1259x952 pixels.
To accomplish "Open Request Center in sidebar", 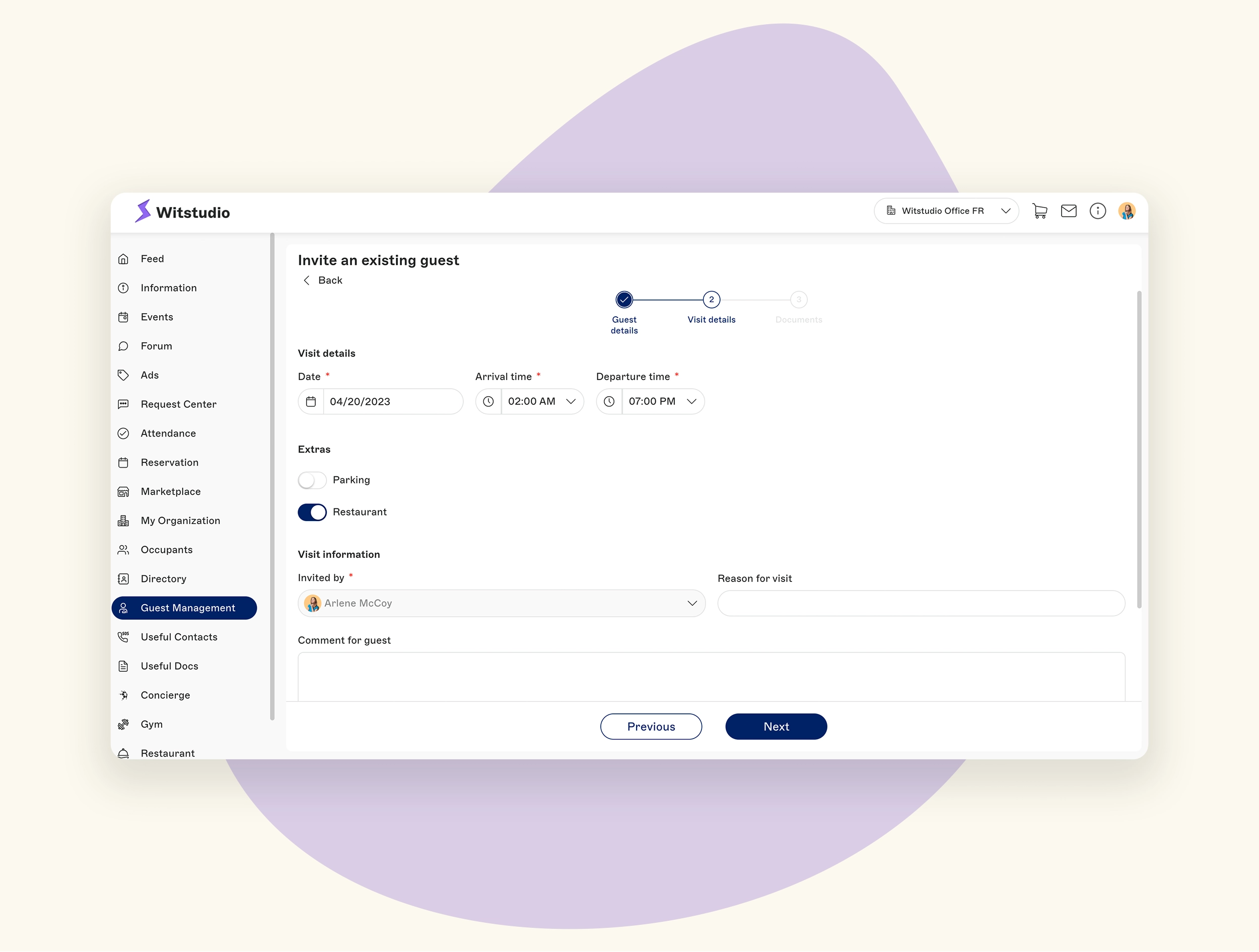I will click(x=178, y=404).
